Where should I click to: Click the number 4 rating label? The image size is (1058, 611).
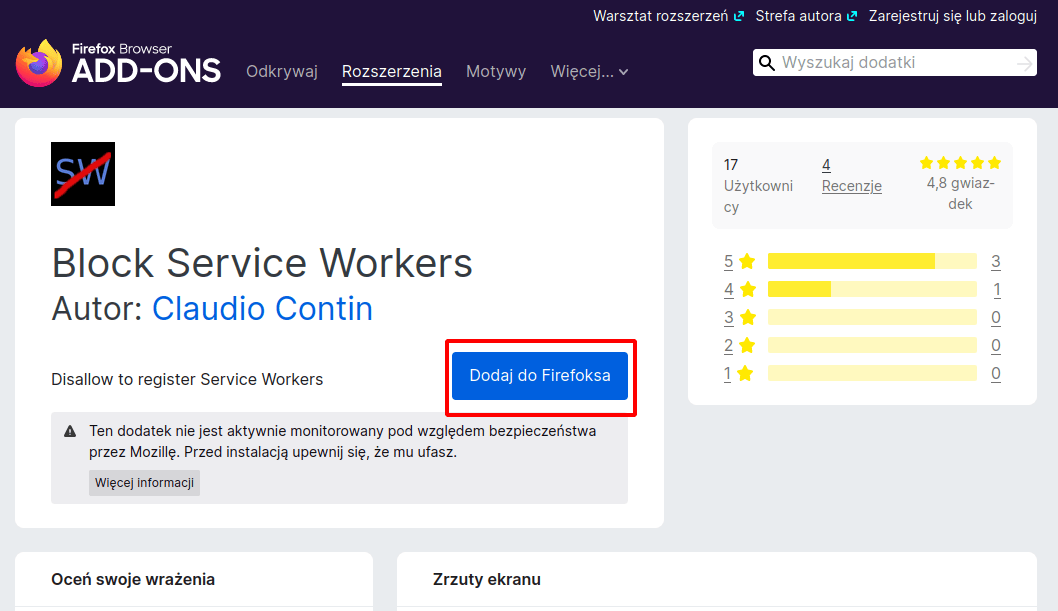tap(729, 290)
